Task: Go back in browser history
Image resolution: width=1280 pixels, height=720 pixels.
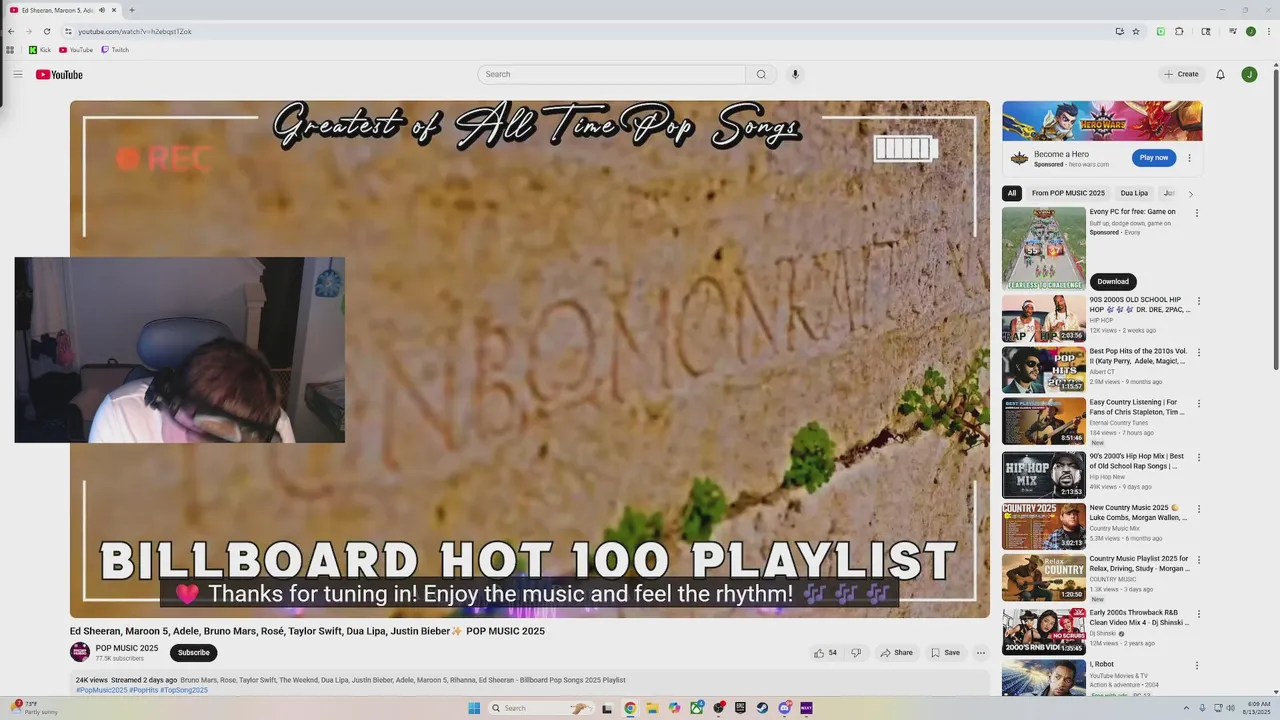Action: [x=11, y=31]
